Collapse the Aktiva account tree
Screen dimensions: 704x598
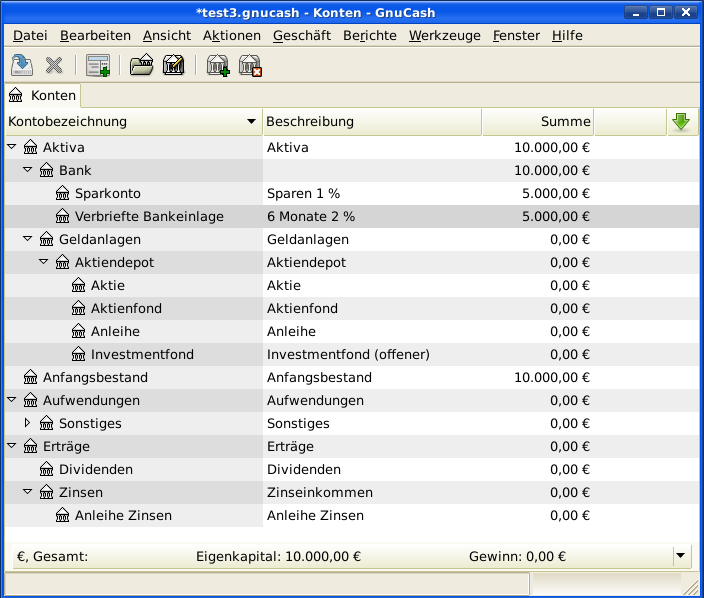tap(12, 147)
